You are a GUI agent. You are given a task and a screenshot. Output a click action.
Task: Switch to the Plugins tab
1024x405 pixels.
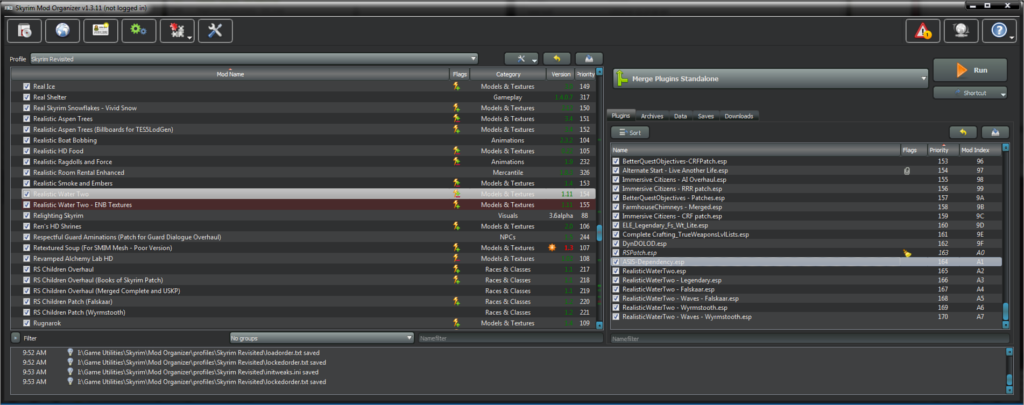coord(621,116)
